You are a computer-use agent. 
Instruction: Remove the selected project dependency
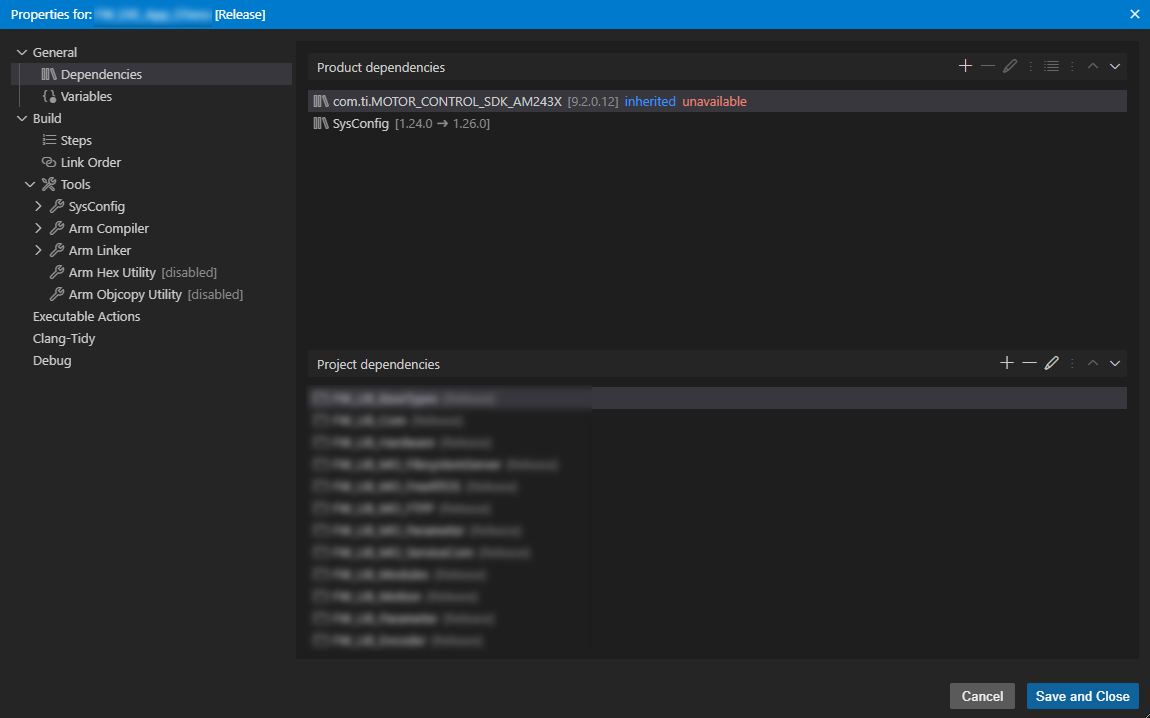click(x=1029, y=363)
